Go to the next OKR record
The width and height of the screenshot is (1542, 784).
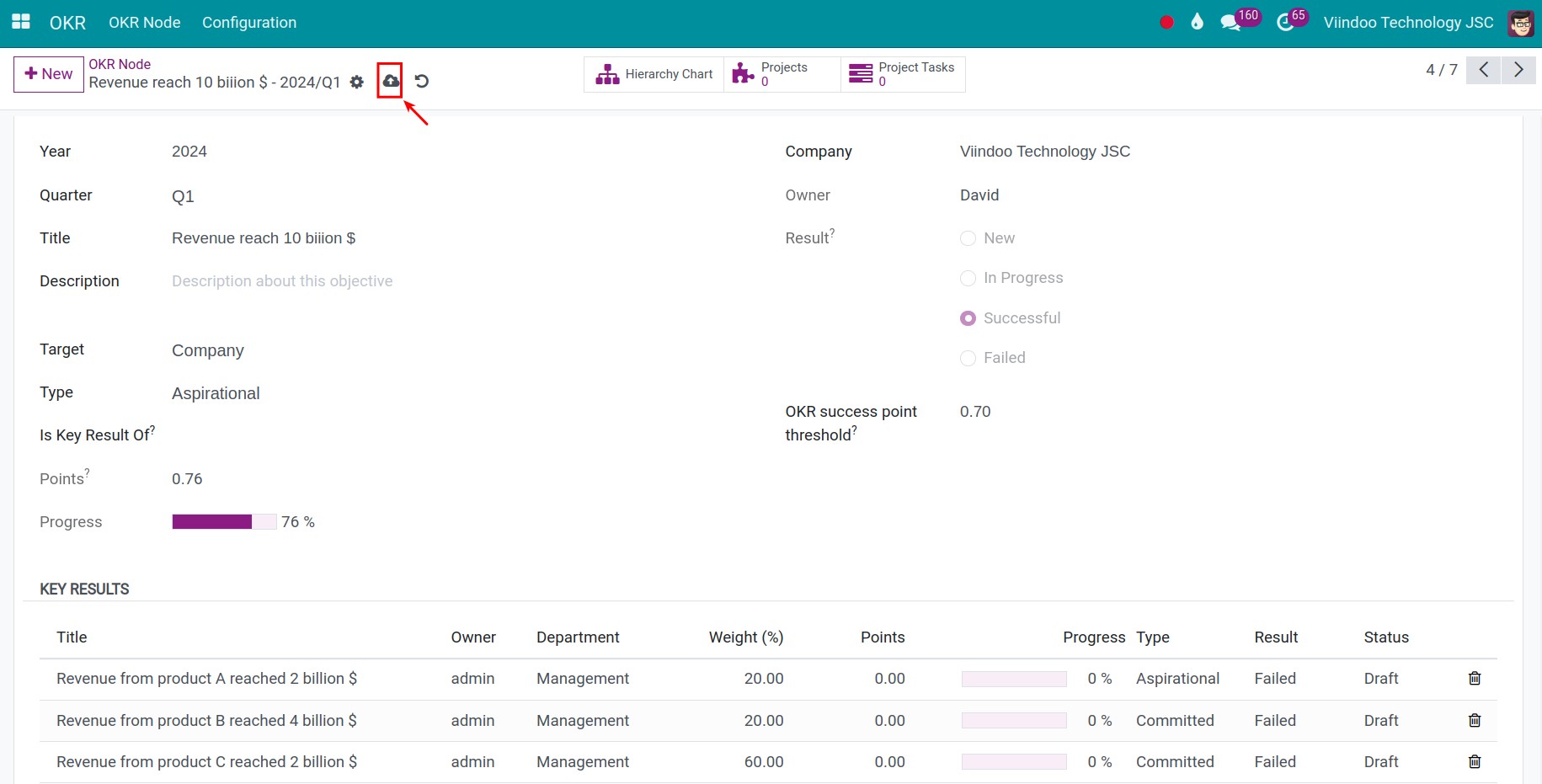tap(1518, 70)
